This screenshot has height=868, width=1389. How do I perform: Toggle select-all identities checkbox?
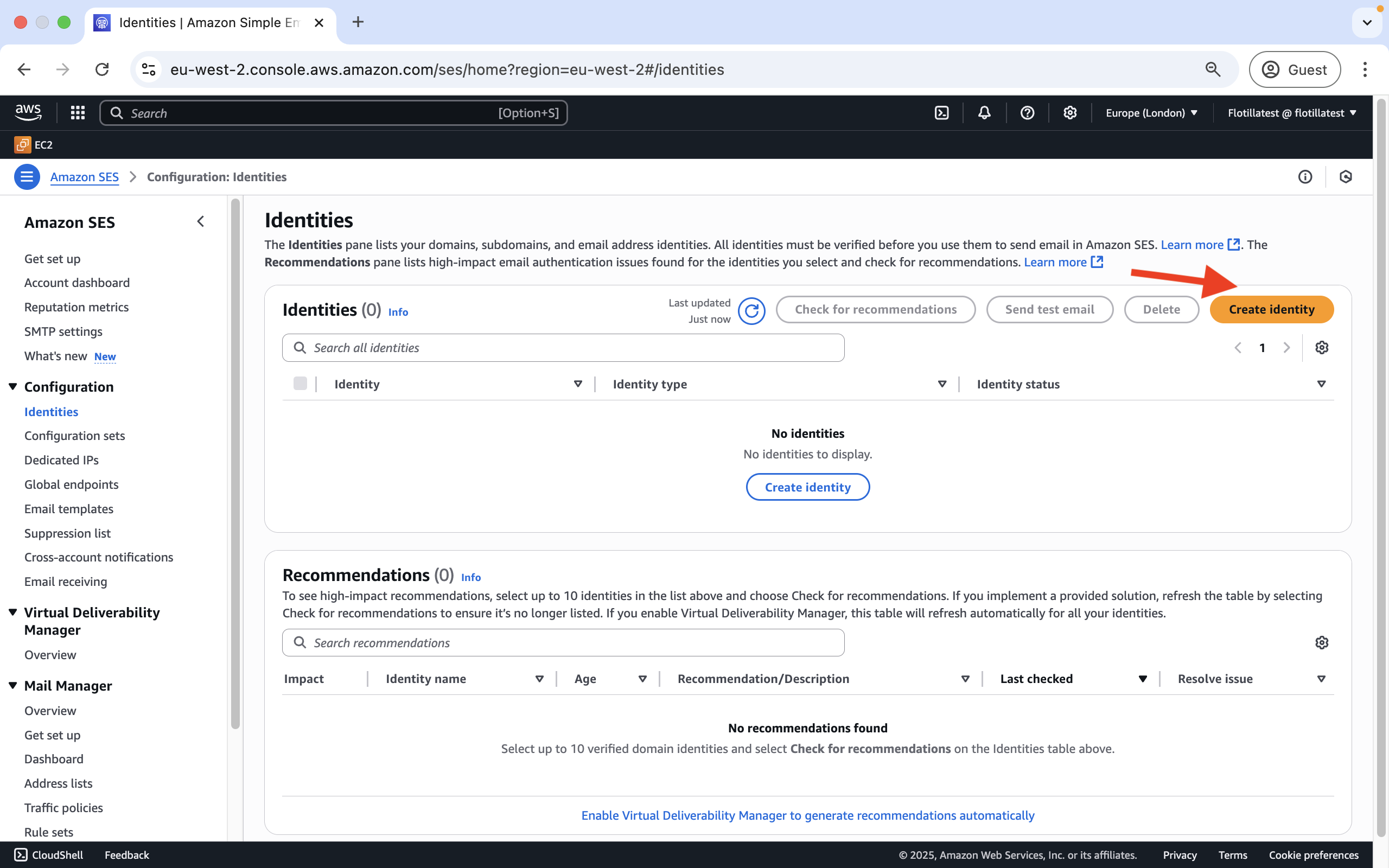(x=300, y=384)
